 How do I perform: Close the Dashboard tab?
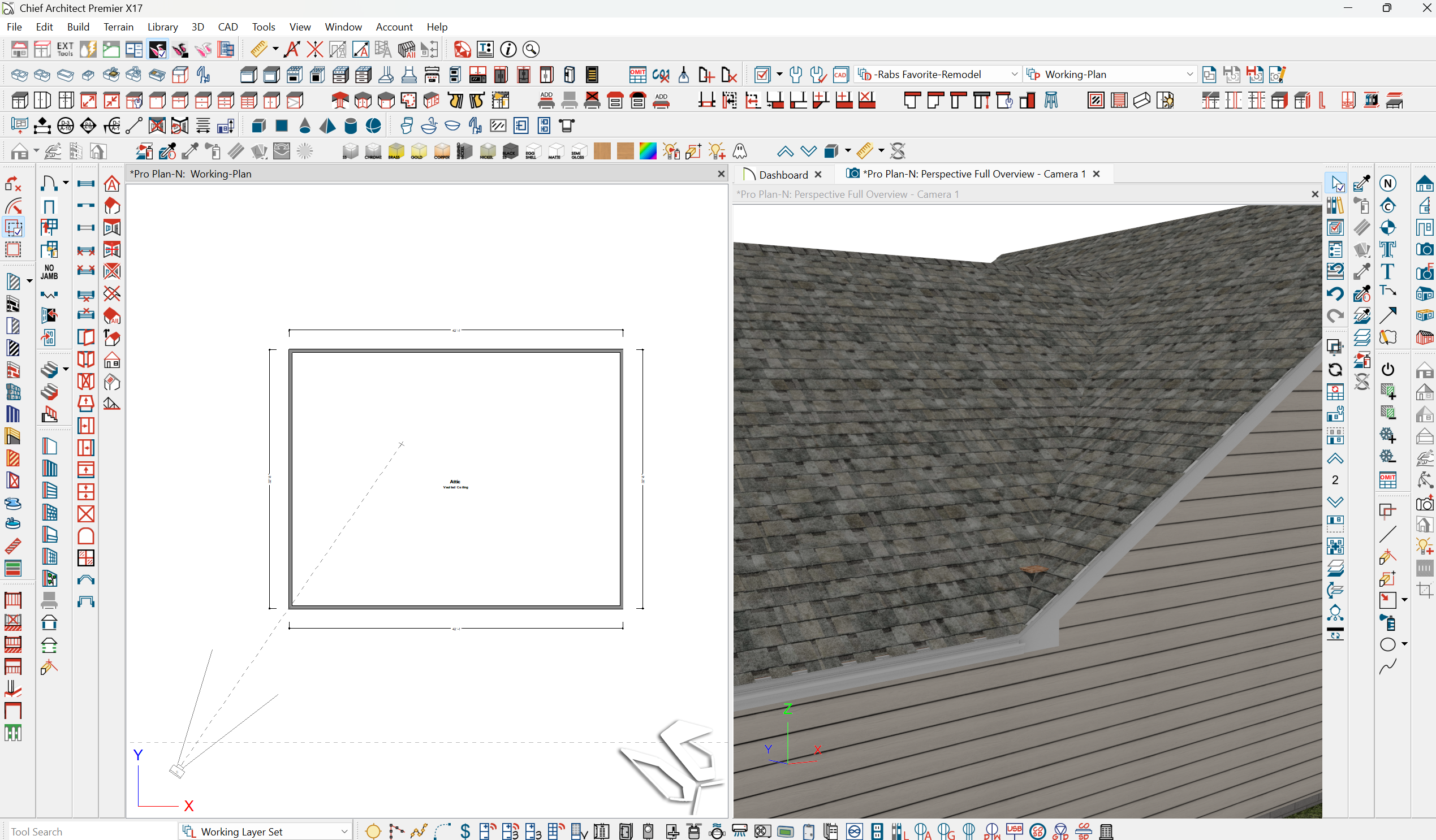click(x=818, y=174)
